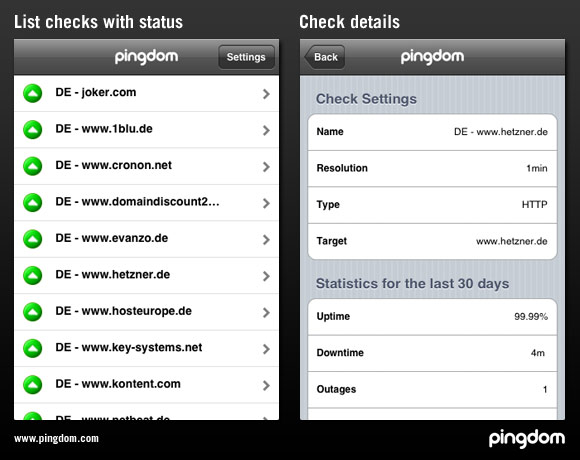Click the up-status icon for www.hosteurope.de

pyautogui.click(x=33, y=312)
